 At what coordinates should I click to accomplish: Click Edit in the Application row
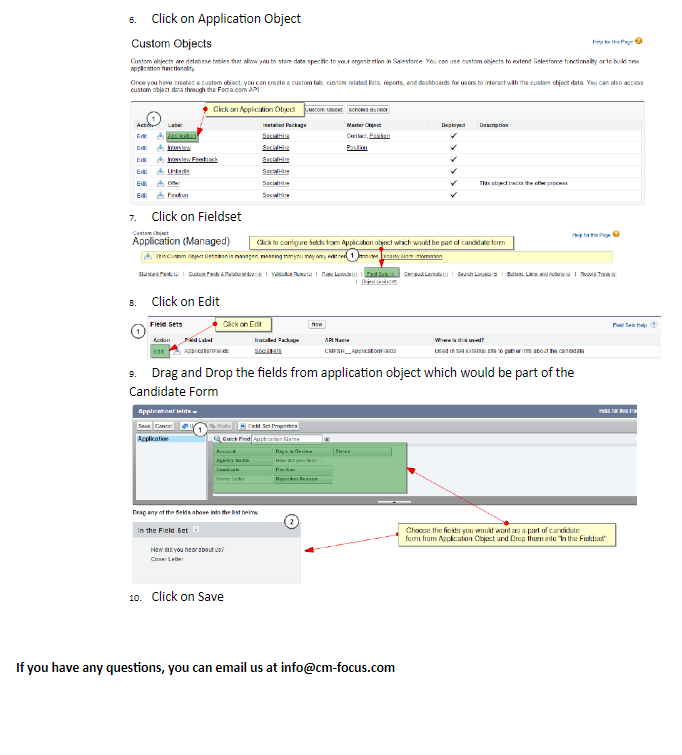coord(142,136)
